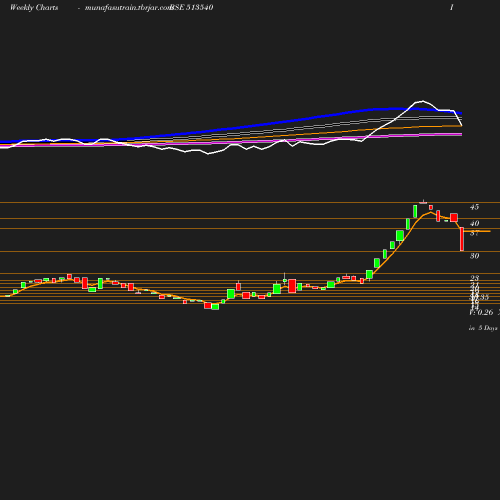Click the '23' price axis label
The image size is (500, 500).
point(474,278)
